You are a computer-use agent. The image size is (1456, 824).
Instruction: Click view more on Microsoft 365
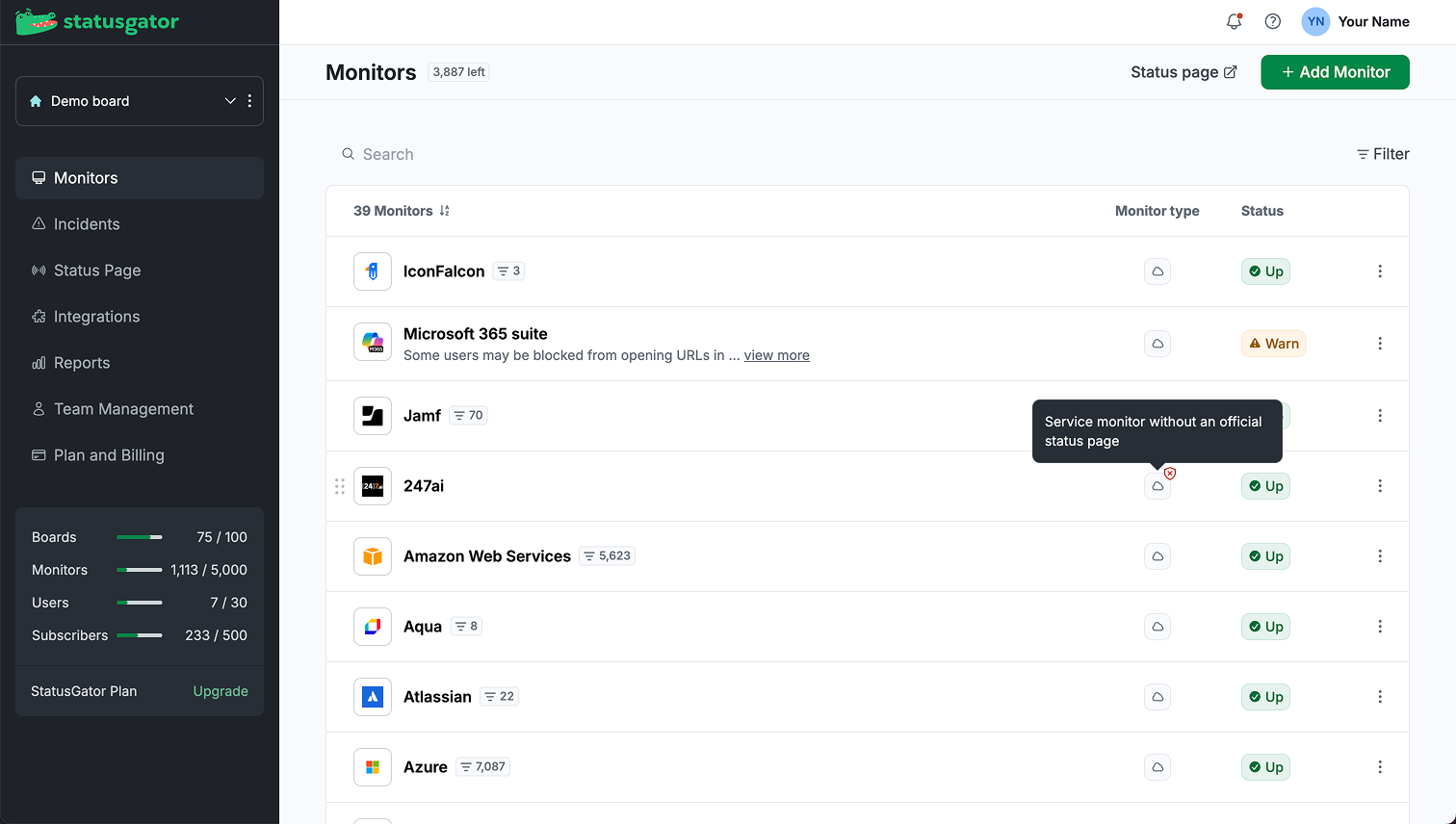[776, 355]
